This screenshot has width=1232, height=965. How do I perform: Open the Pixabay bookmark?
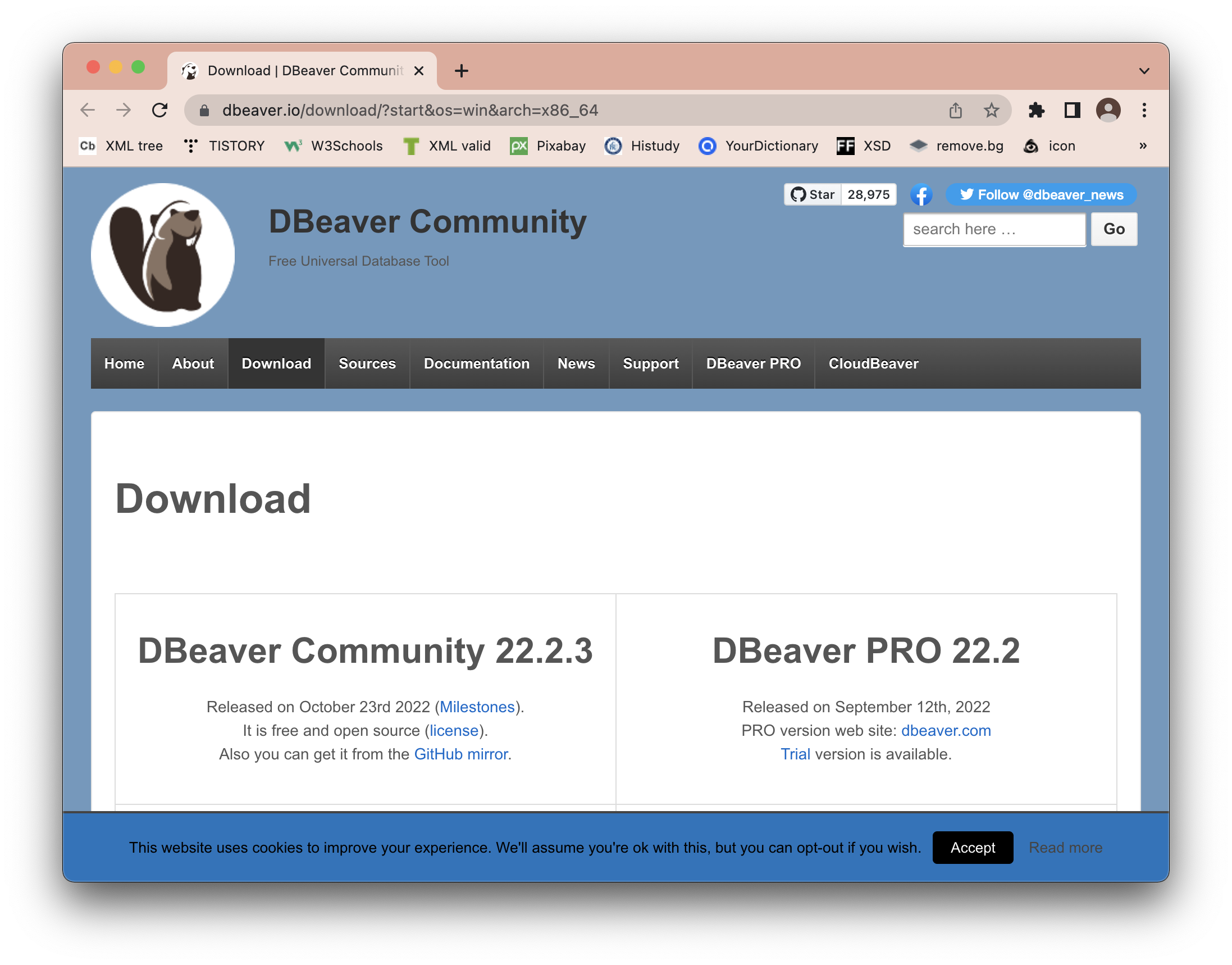coord(548,146)
